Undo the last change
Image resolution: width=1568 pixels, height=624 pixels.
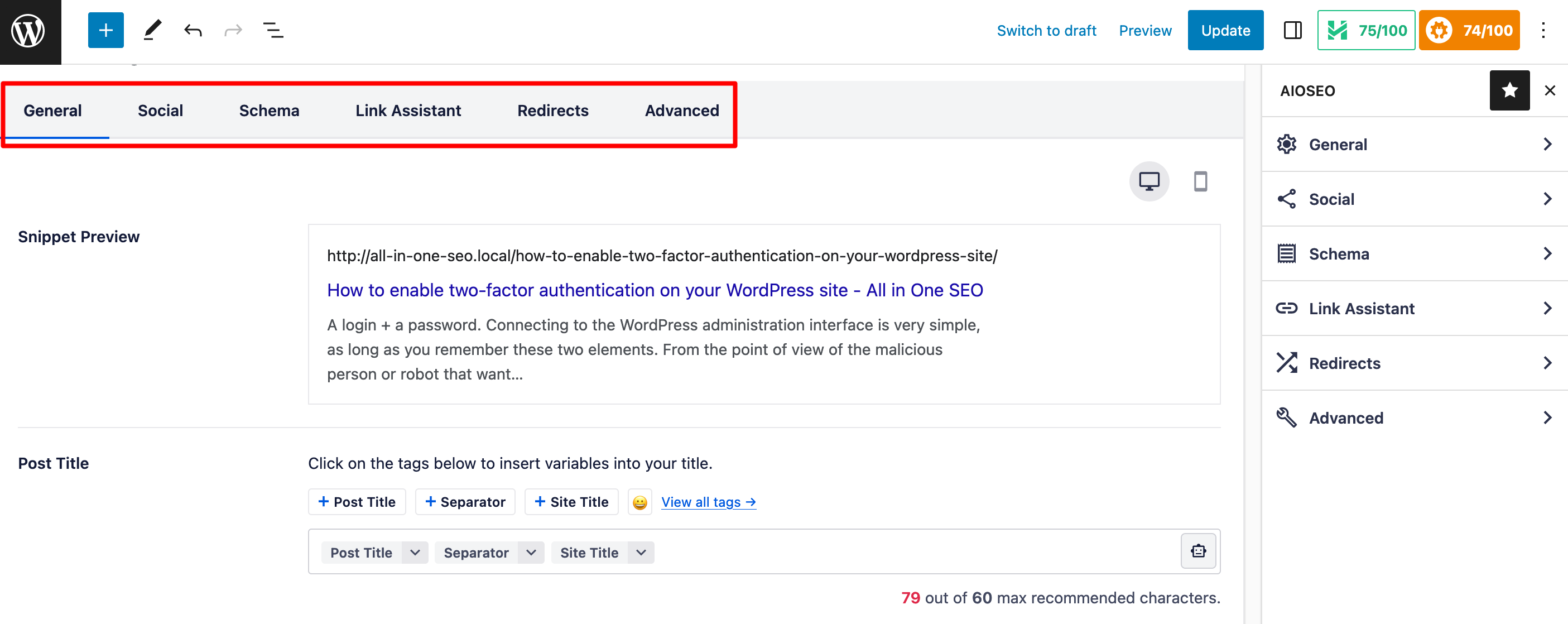[x=193, y=31]
